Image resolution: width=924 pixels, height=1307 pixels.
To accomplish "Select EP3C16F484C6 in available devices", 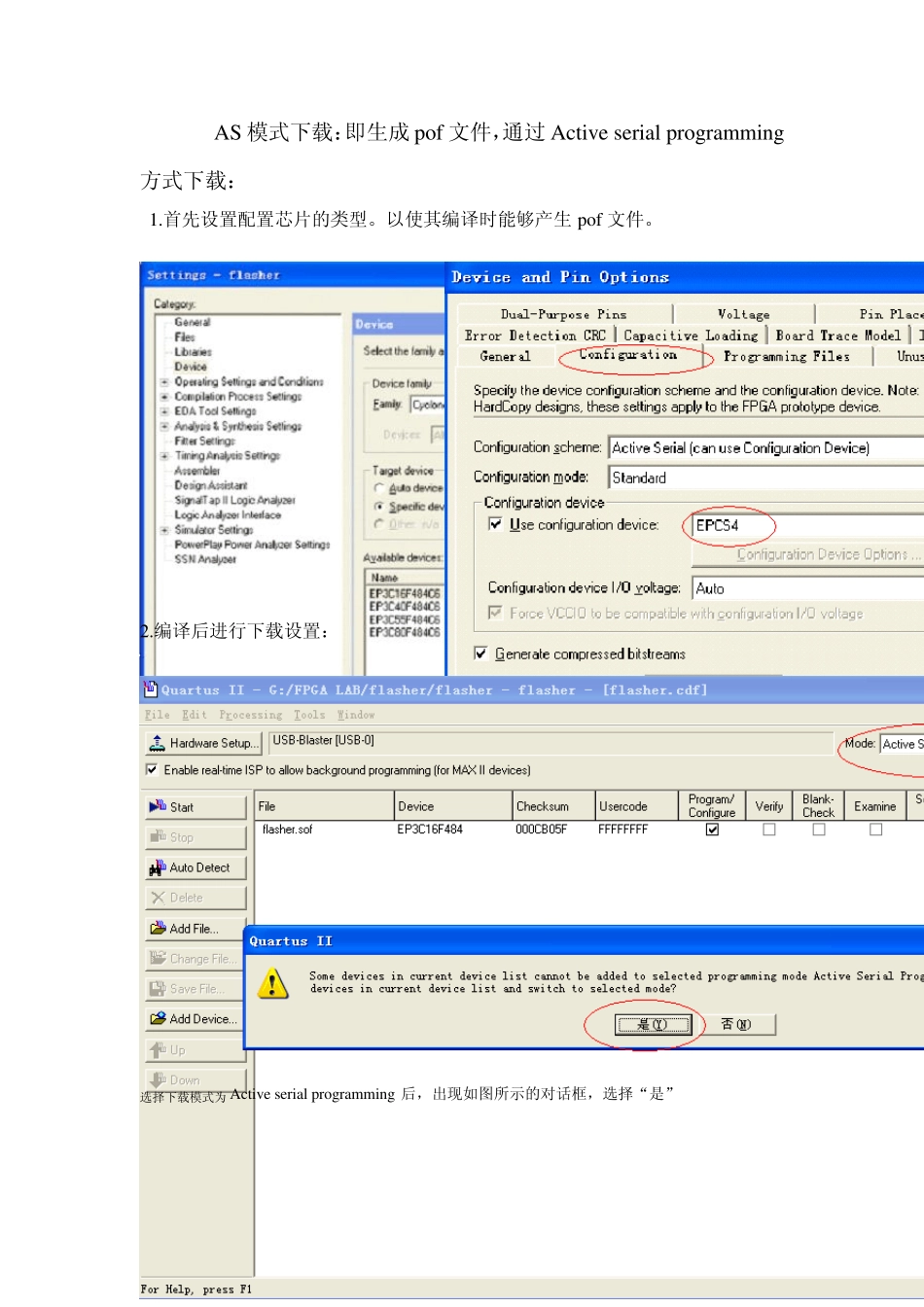I will (405, 593).
